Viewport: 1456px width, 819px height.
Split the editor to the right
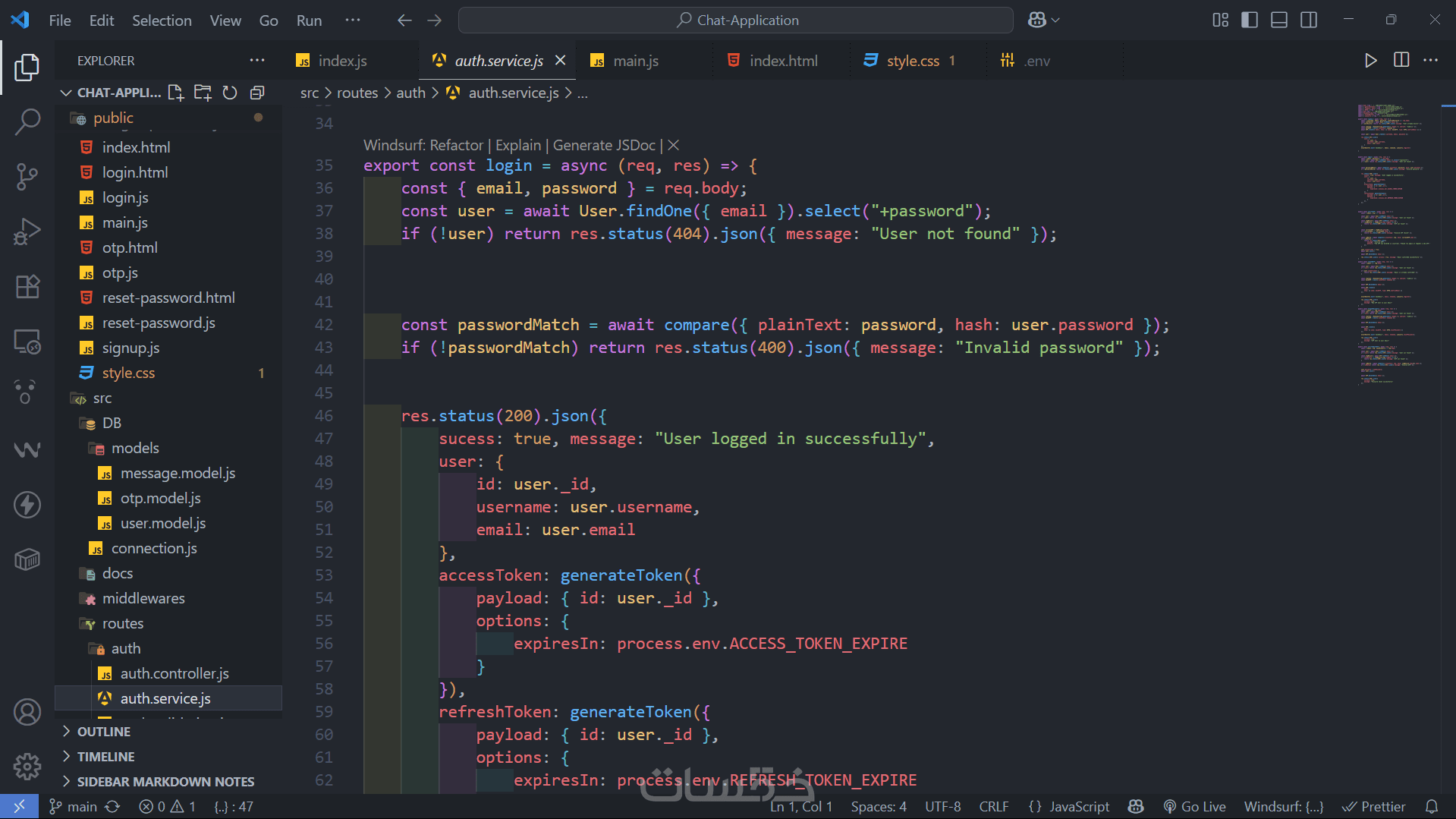click(x=1401, y=61)
